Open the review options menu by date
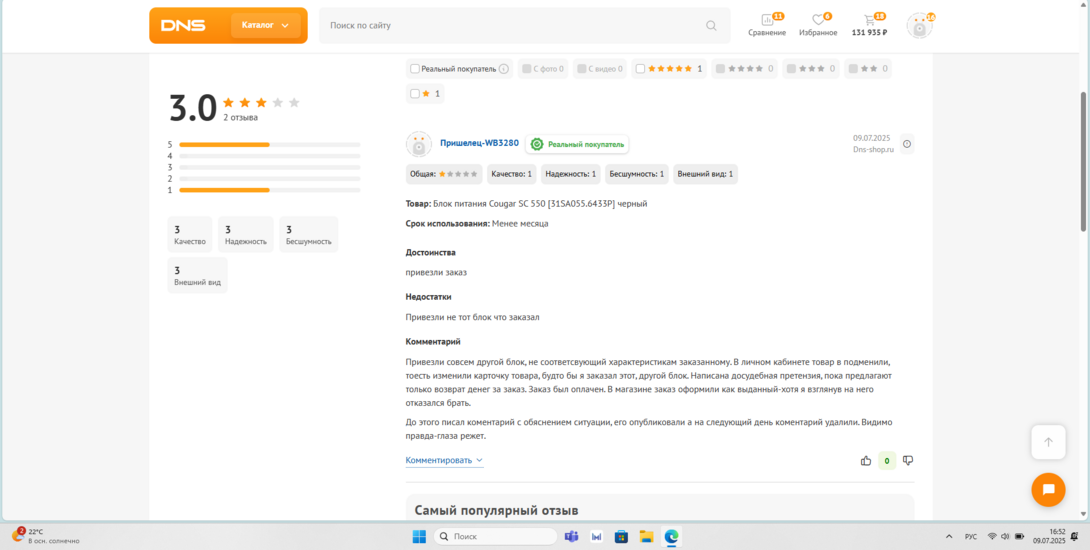Viewport: 1090px width, 550px height. tap(907, 144)
